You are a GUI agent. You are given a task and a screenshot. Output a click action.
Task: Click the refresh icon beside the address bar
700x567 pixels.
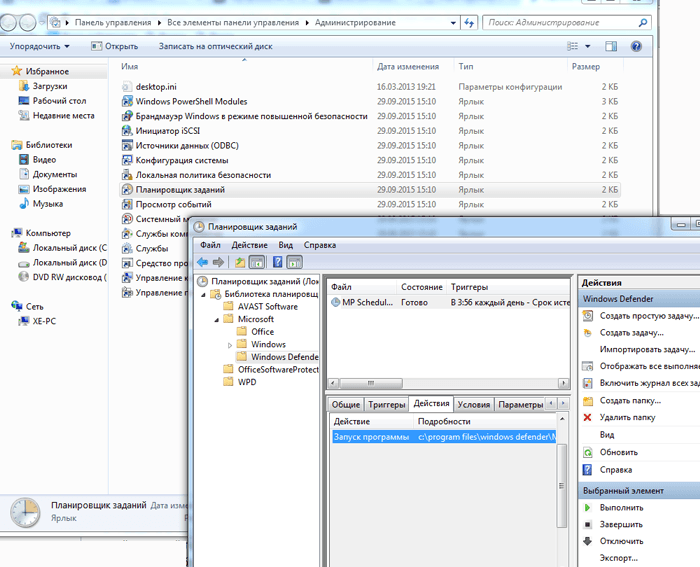point(469,22)
